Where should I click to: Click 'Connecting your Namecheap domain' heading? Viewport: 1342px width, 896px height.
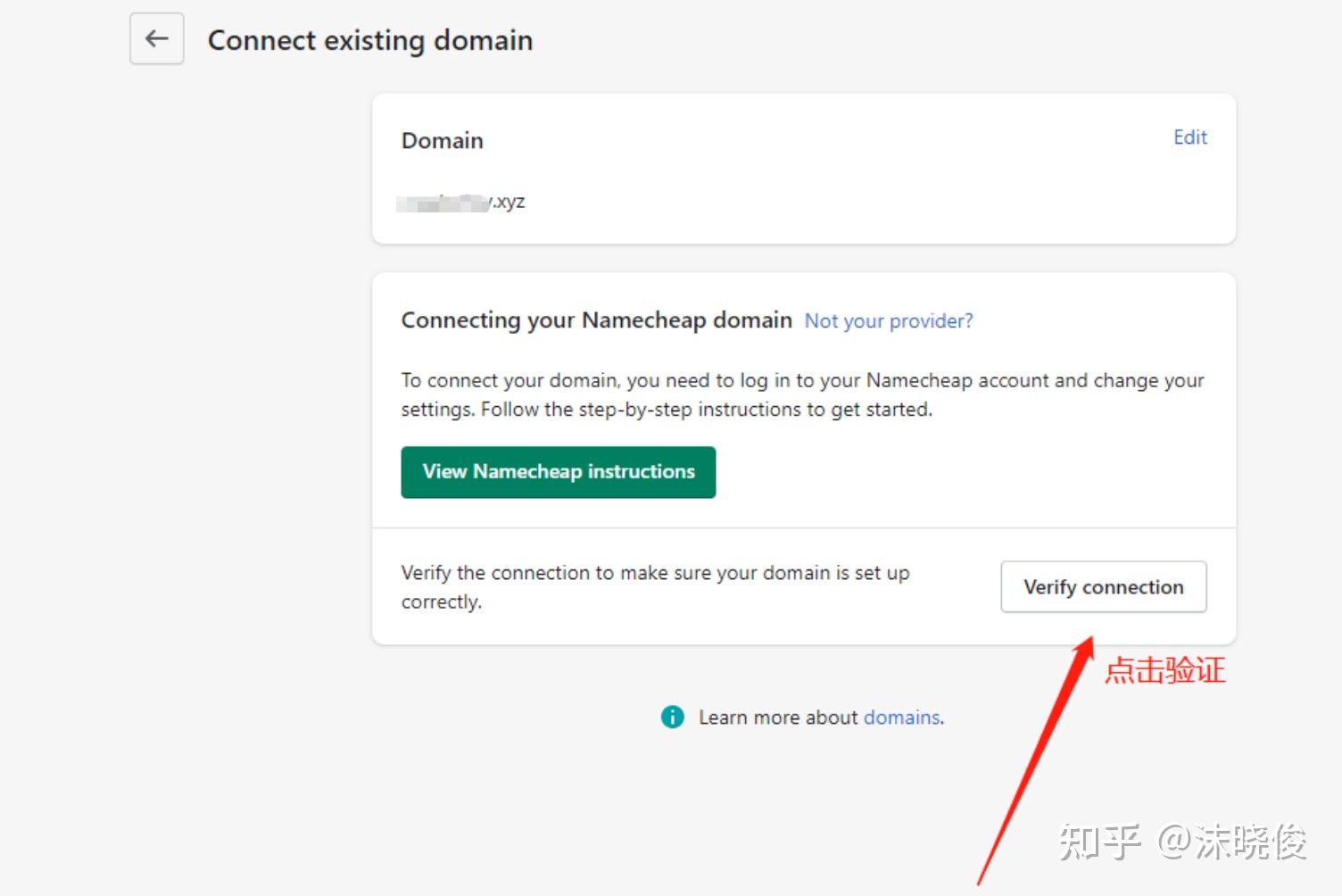coord(597,320)
